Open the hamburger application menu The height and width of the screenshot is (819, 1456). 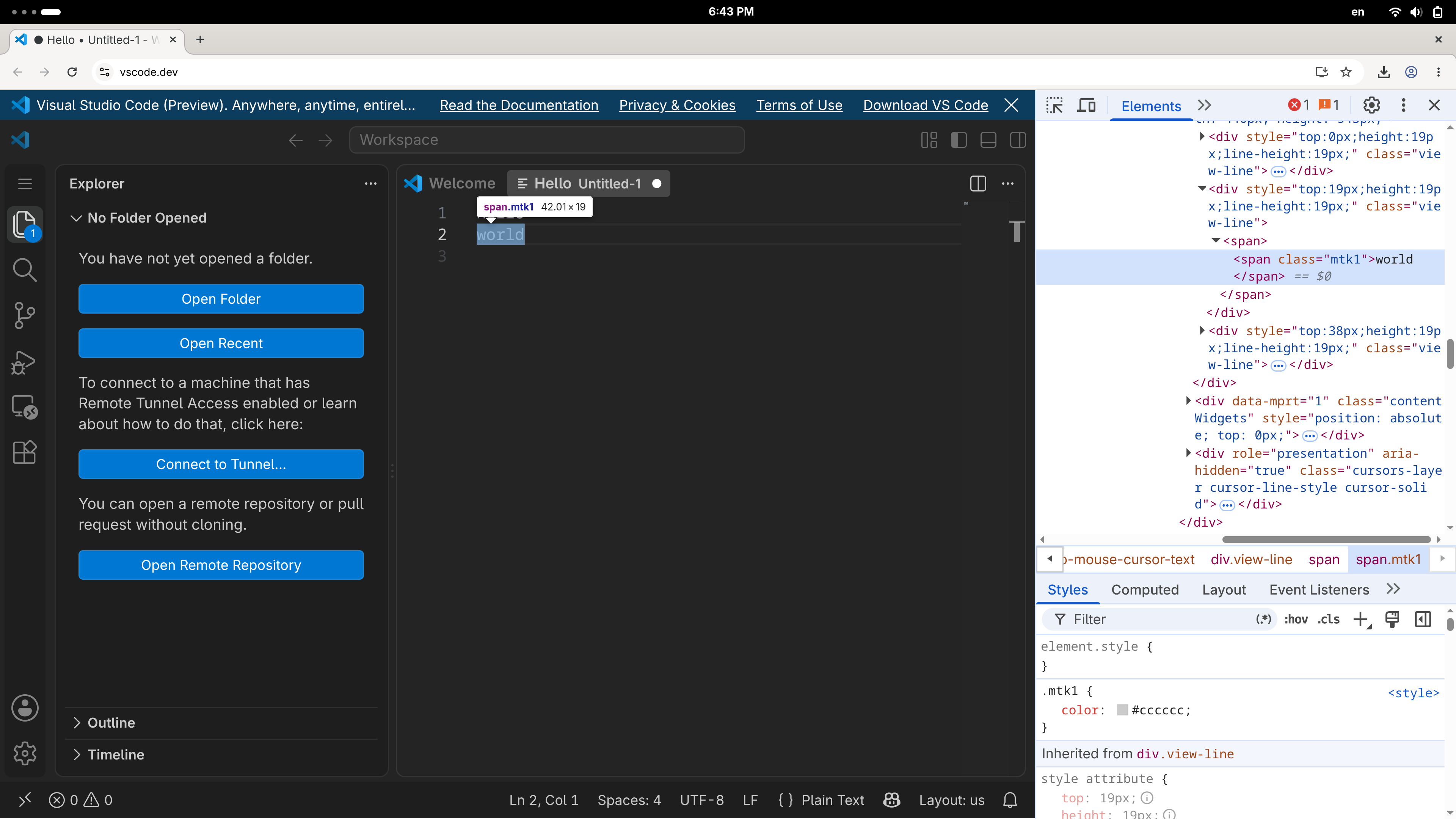25,184
